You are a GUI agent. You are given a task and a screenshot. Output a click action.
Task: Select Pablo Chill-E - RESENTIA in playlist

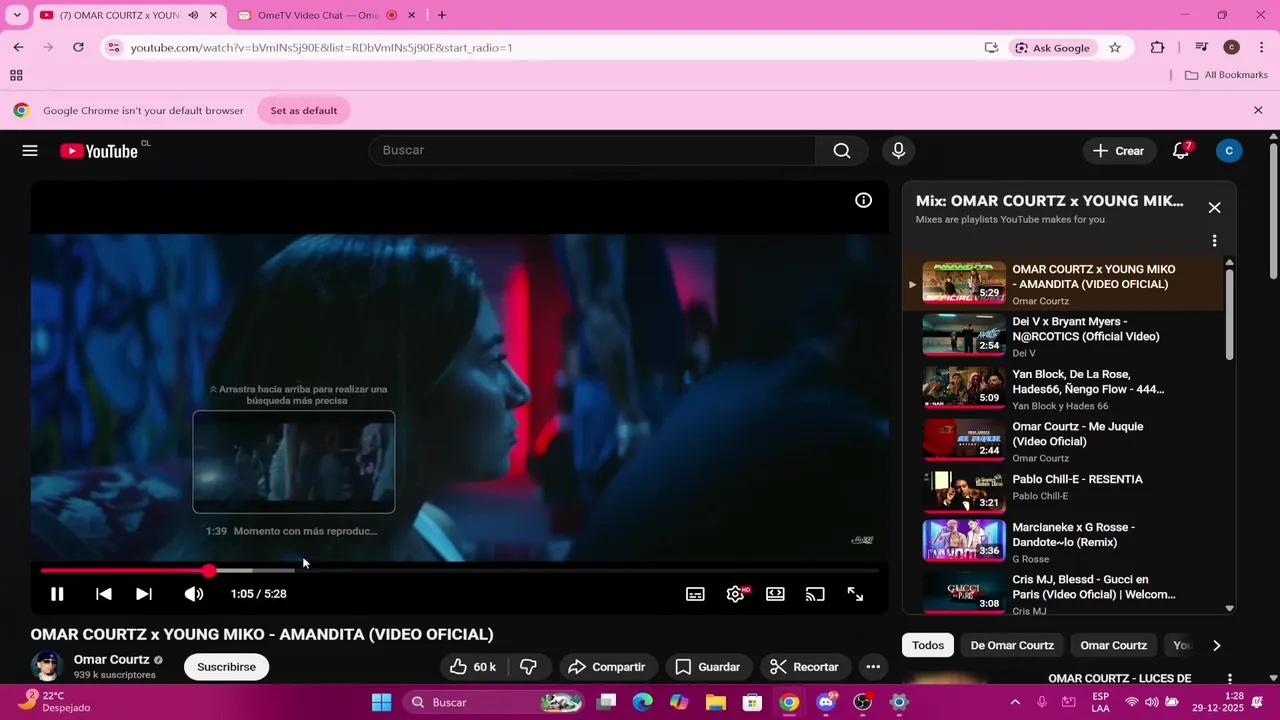click(1064, 494)
